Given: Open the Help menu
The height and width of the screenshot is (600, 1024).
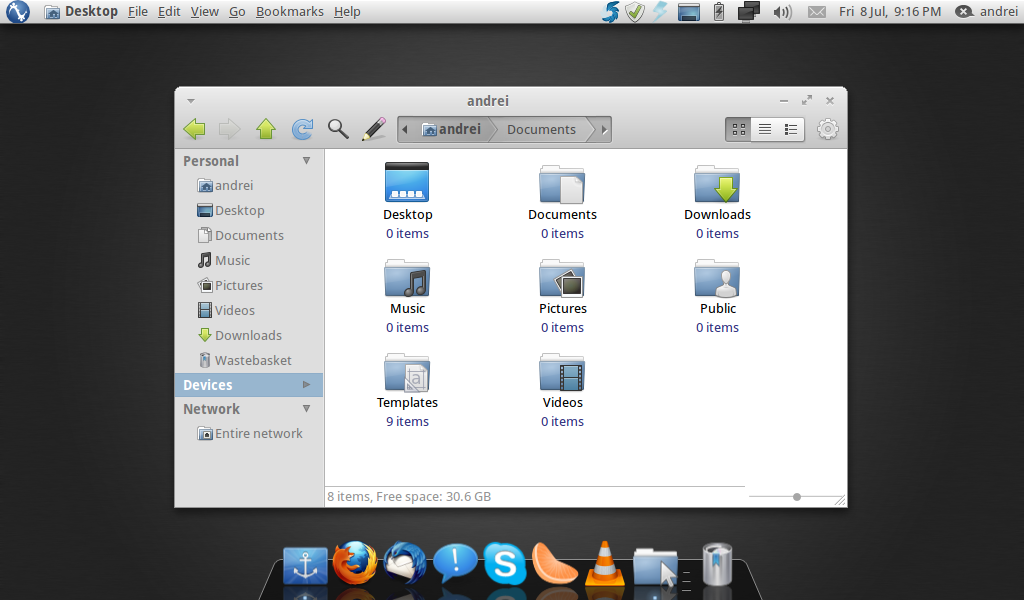Looking at the screenshot, I should point(347,12).
